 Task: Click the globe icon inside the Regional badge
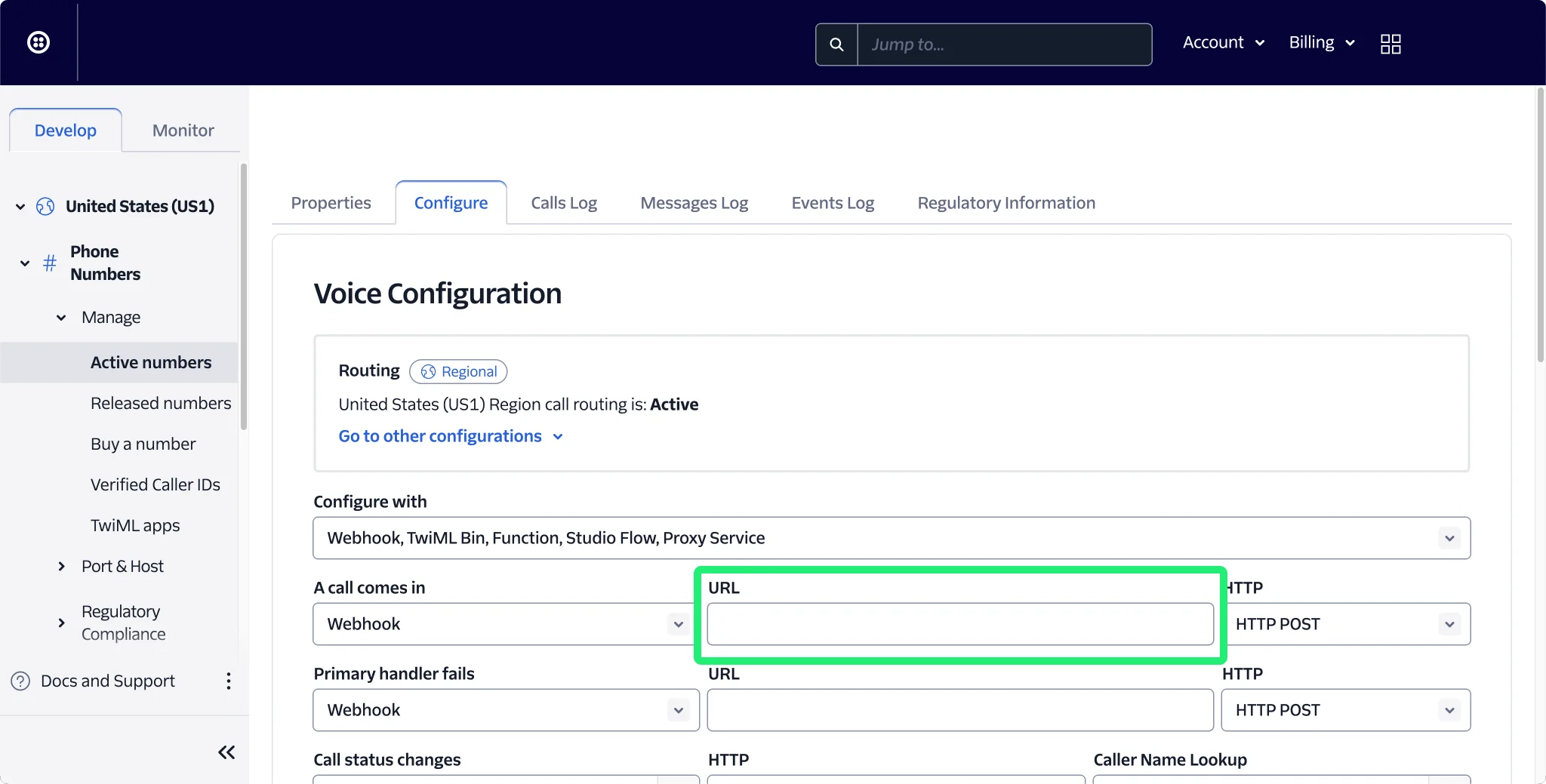coord(427,372)
